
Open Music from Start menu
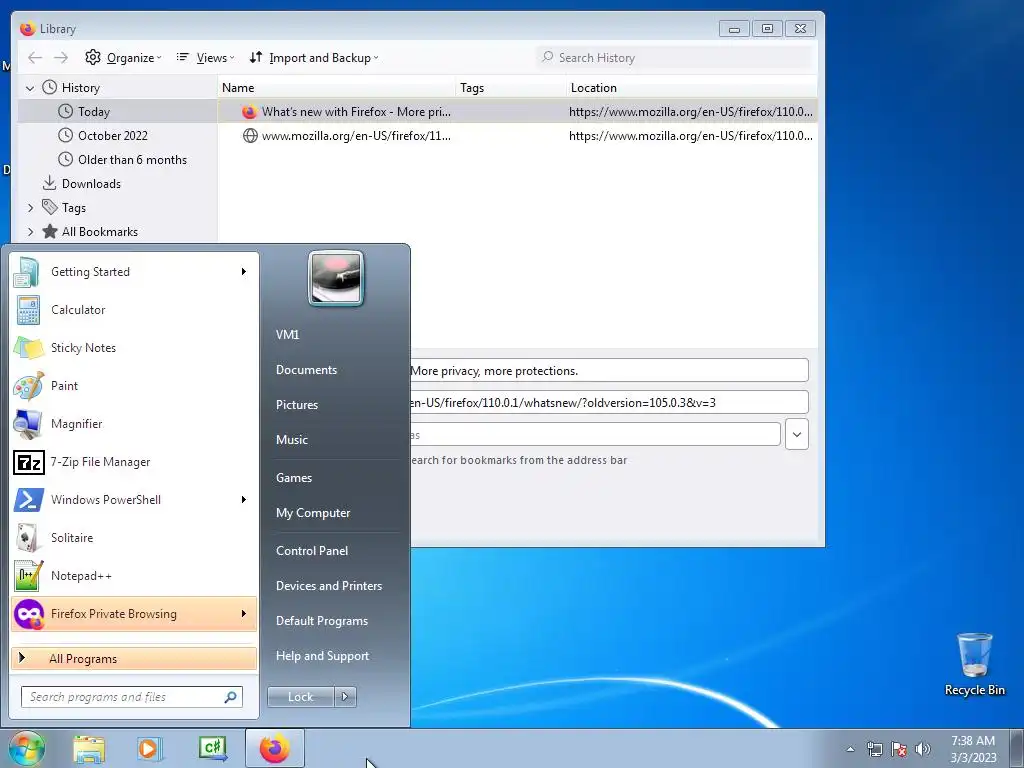point(291,440)
